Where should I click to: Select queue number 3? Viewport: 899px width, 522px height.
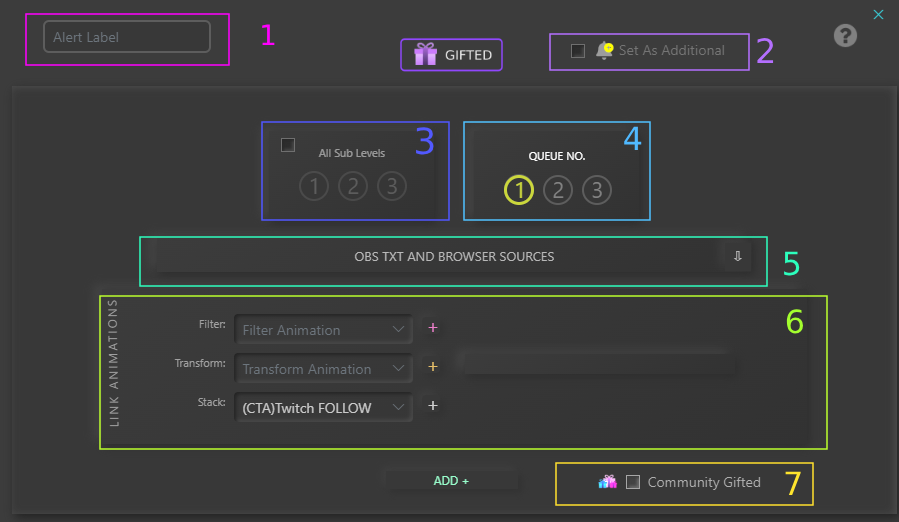tap(596, 190)
